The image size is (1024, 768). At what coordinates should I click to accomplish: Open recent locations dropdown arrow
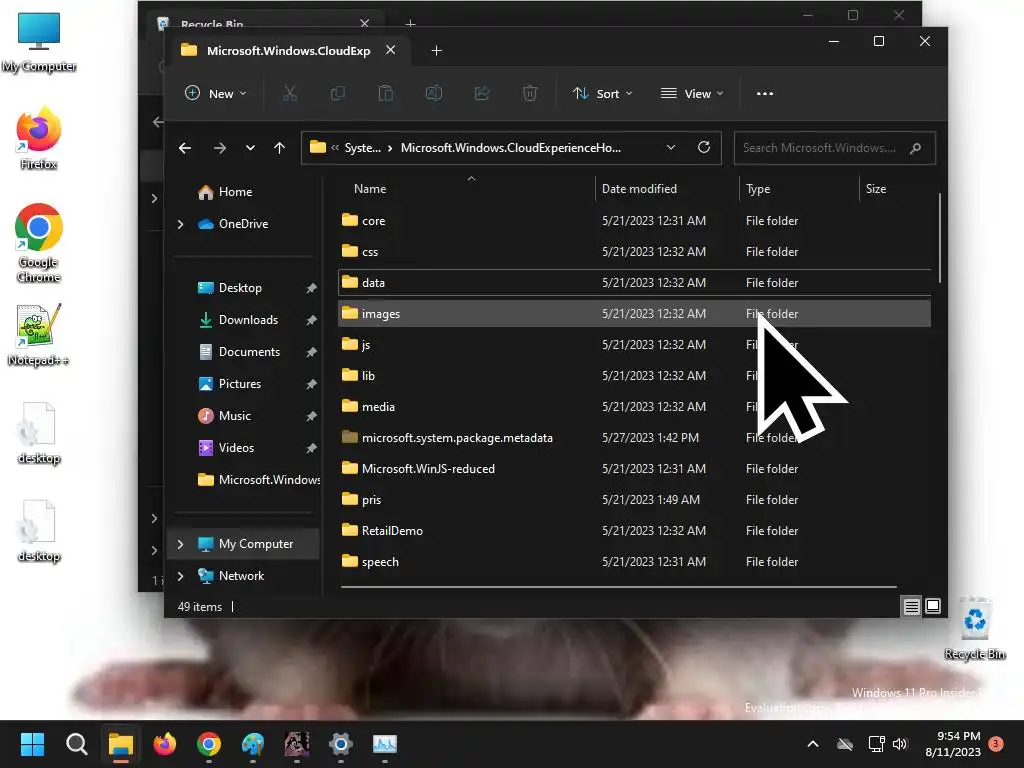[x=250, y=148]
